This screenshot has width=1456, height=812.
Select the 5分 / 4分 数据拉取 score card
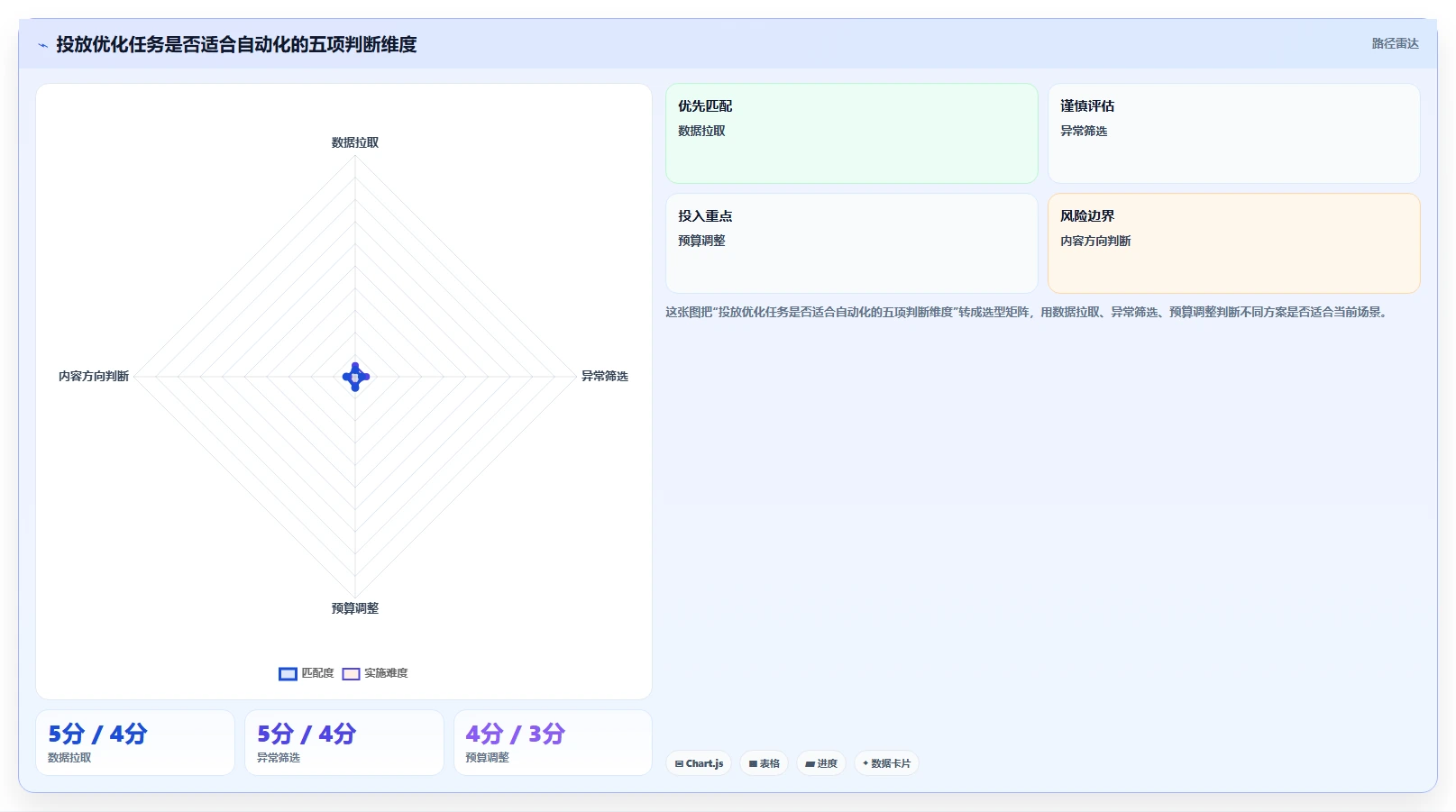pos(135,743)
